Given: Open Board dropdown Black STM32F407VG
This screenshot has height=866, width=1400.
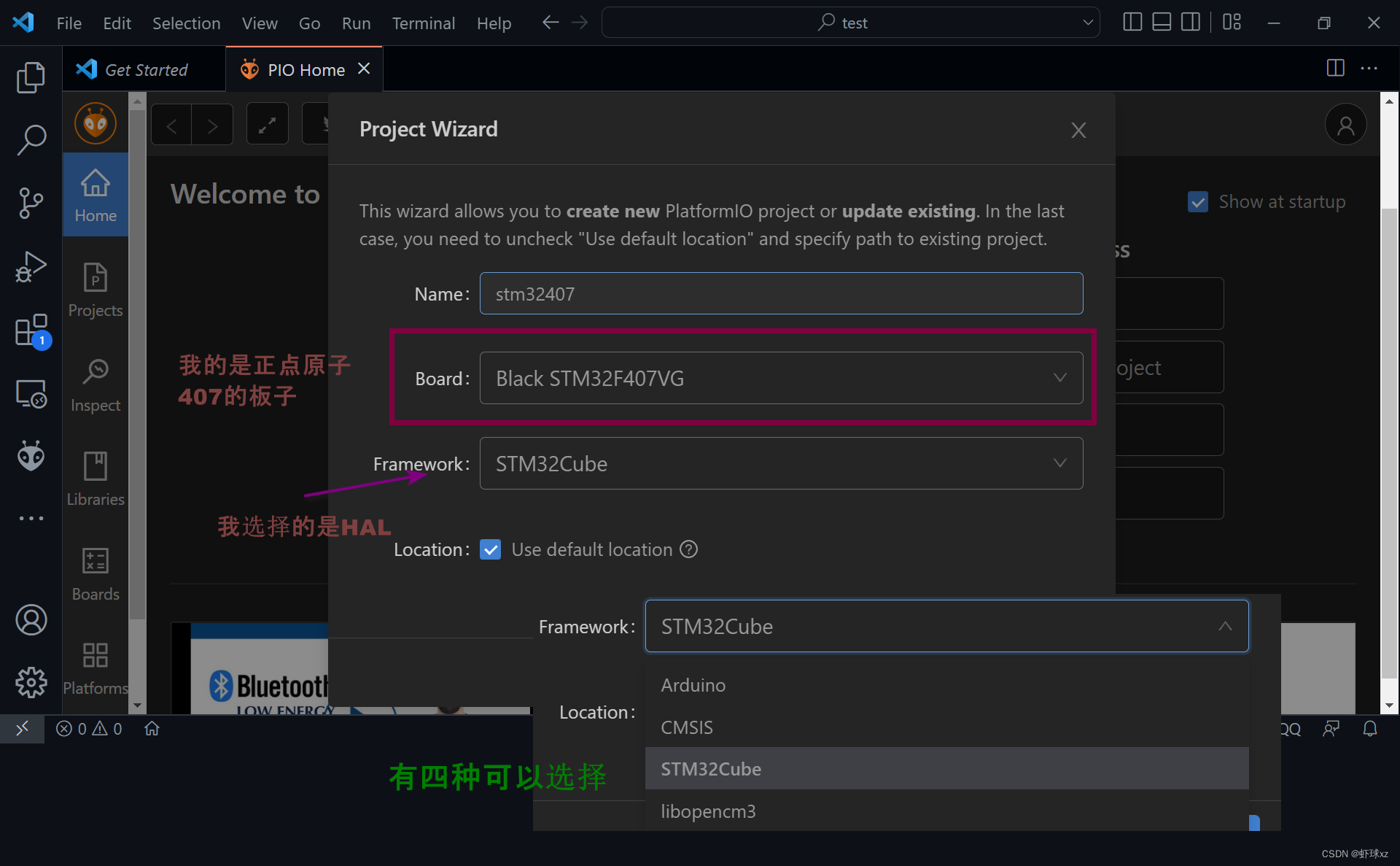Looking at the screenshot, I should [781, 378].
